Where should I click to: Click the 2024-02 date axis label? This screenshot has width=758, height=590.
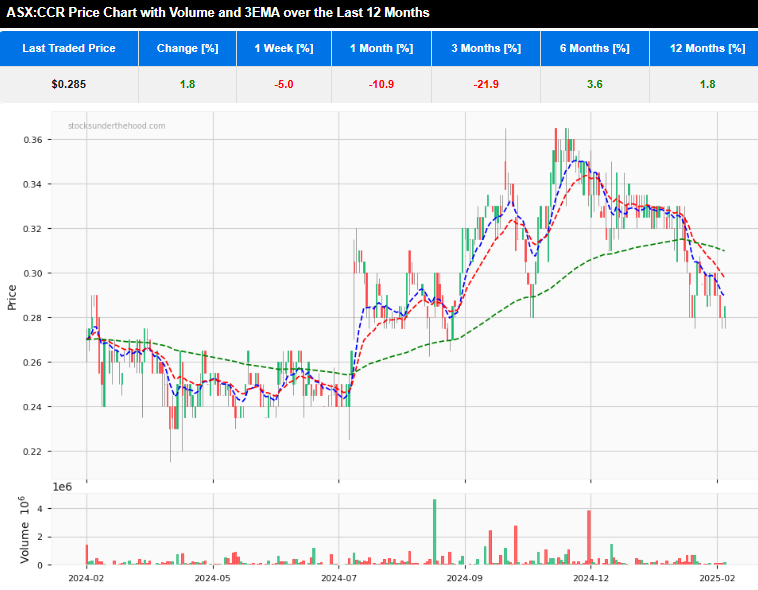(86, 578)
